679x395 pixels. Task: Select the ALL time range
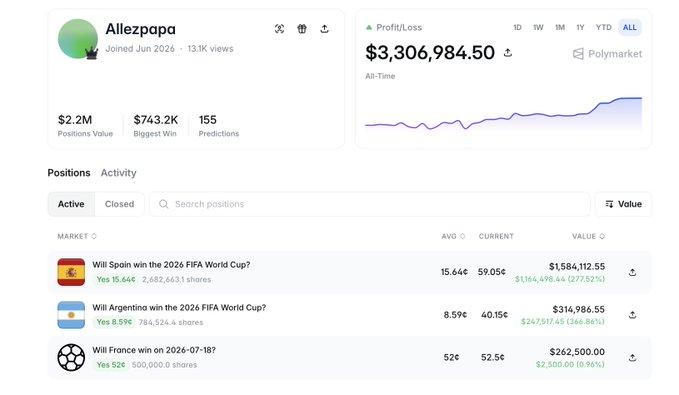click(x=630, y=27)
